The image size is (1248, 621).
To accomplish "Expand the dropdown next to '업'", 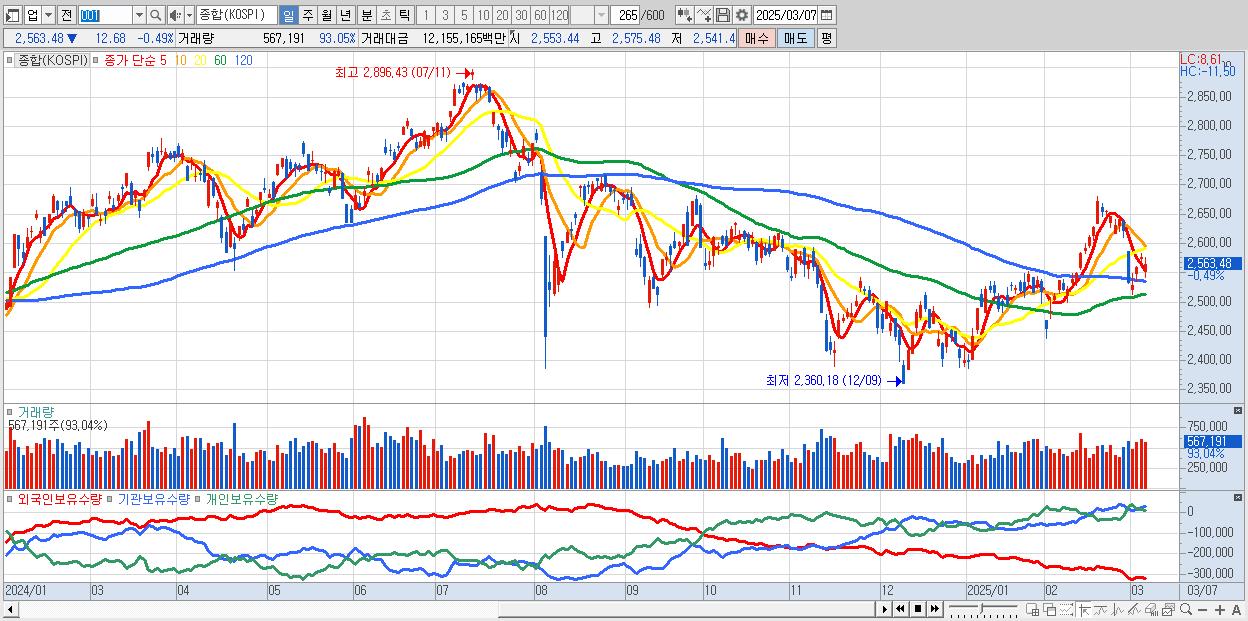I will tap(48, 15).
